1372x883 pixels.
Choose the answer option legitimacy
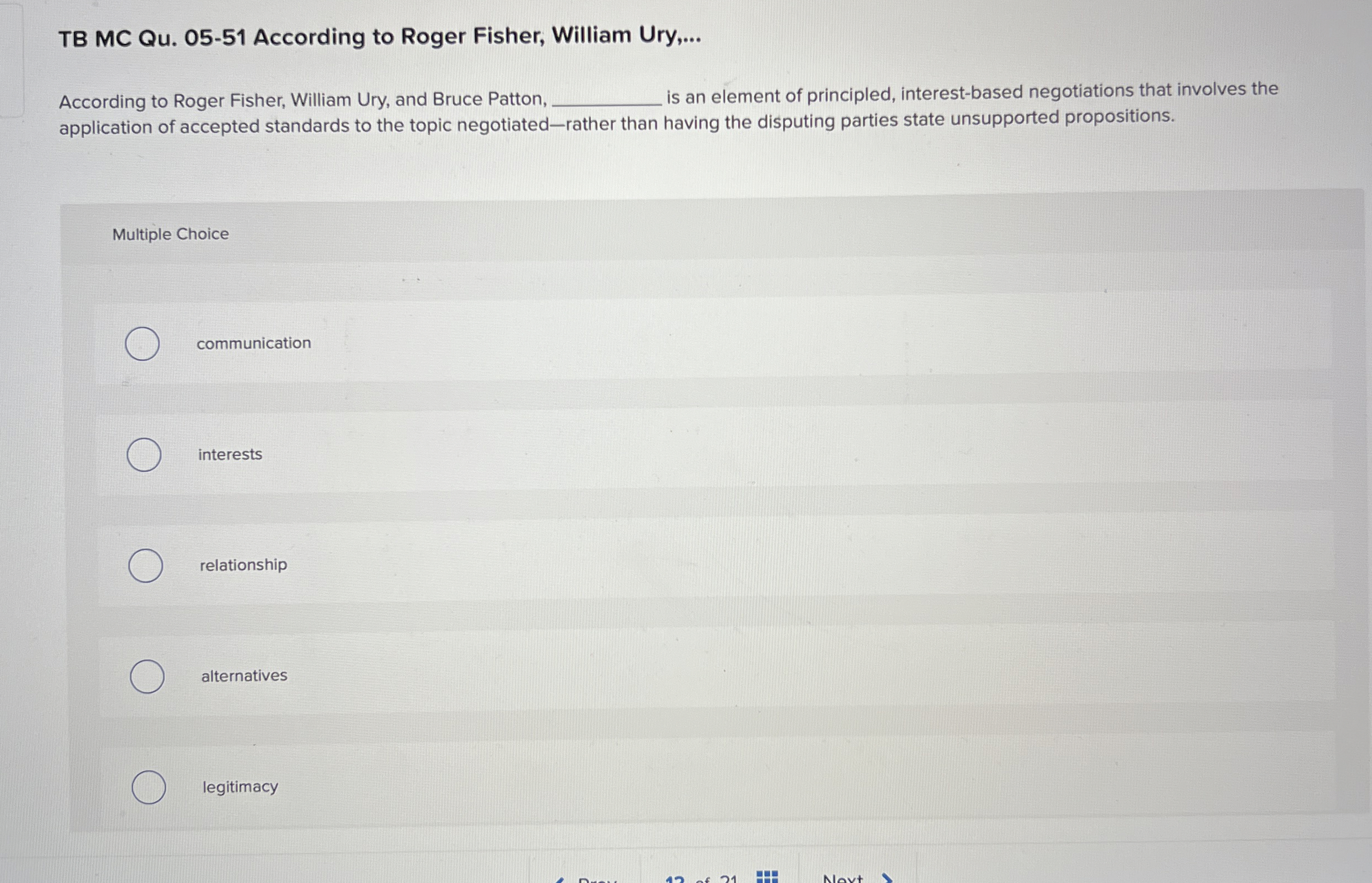[x=238, y=787]
